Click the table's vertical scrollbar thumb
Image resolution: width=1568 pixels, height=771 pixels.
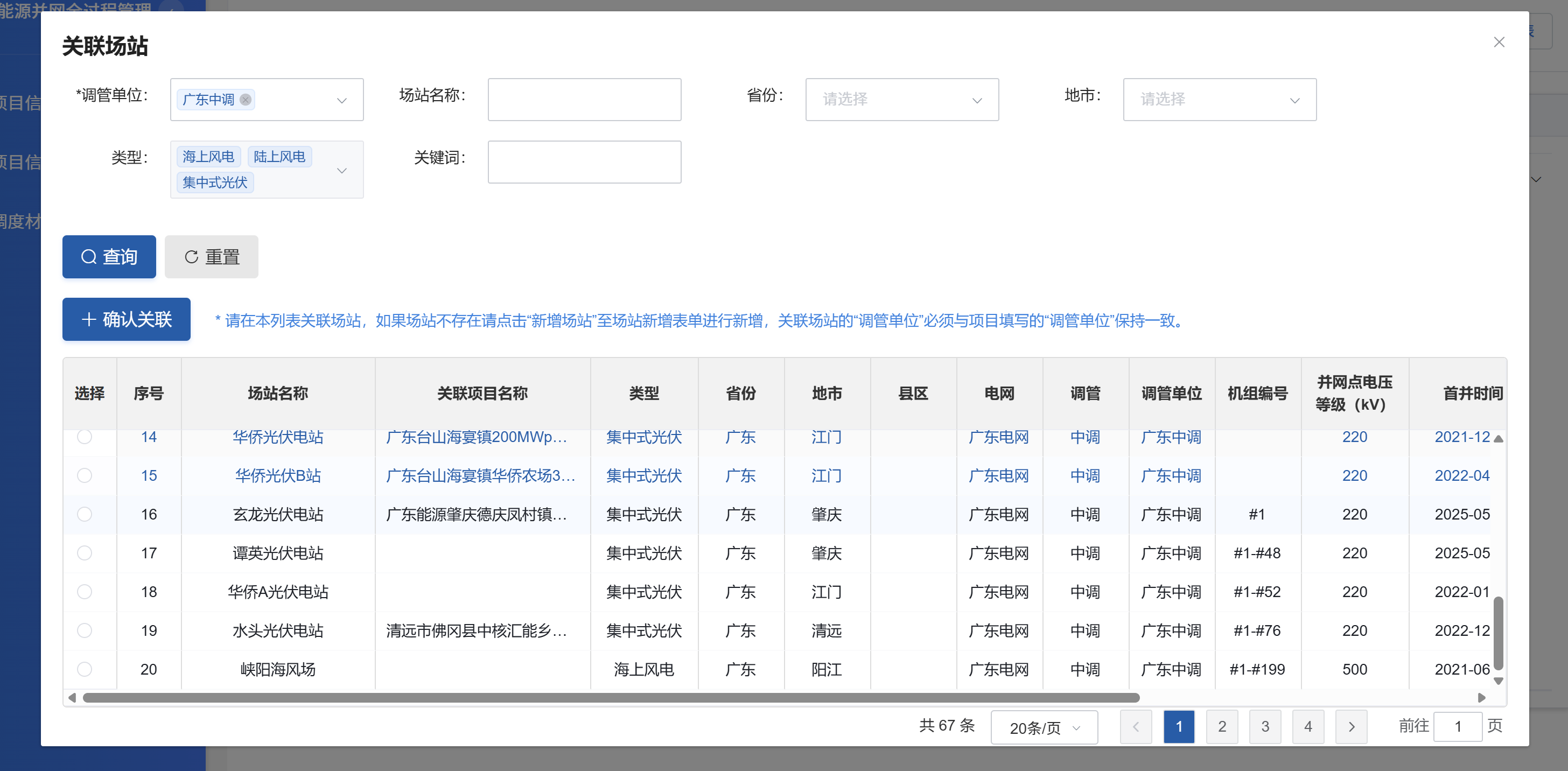pyautogui.click(x=1499, y=633)
